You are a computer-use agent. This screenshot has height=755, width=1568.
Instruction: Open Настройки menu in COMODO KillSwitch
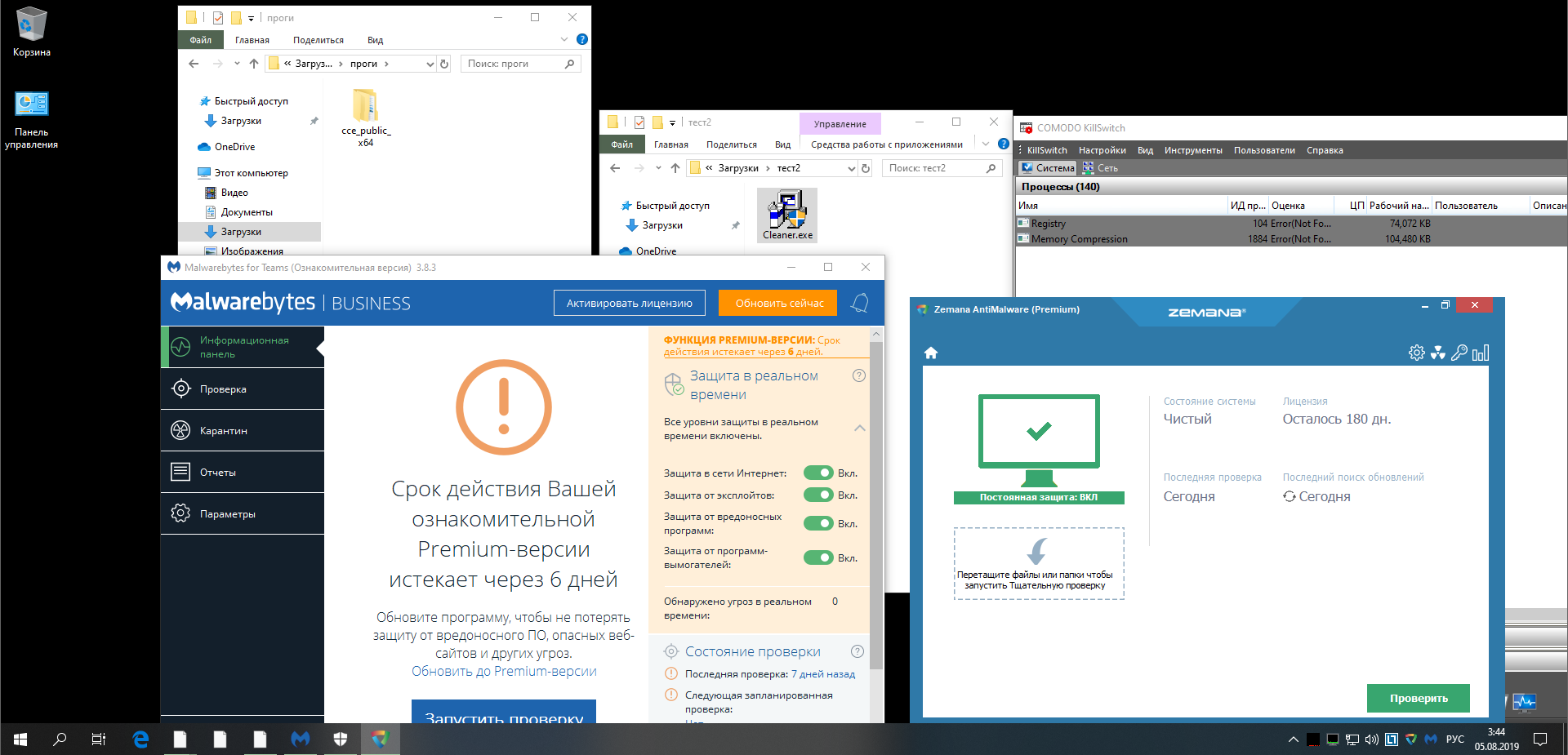point(1102,150)
